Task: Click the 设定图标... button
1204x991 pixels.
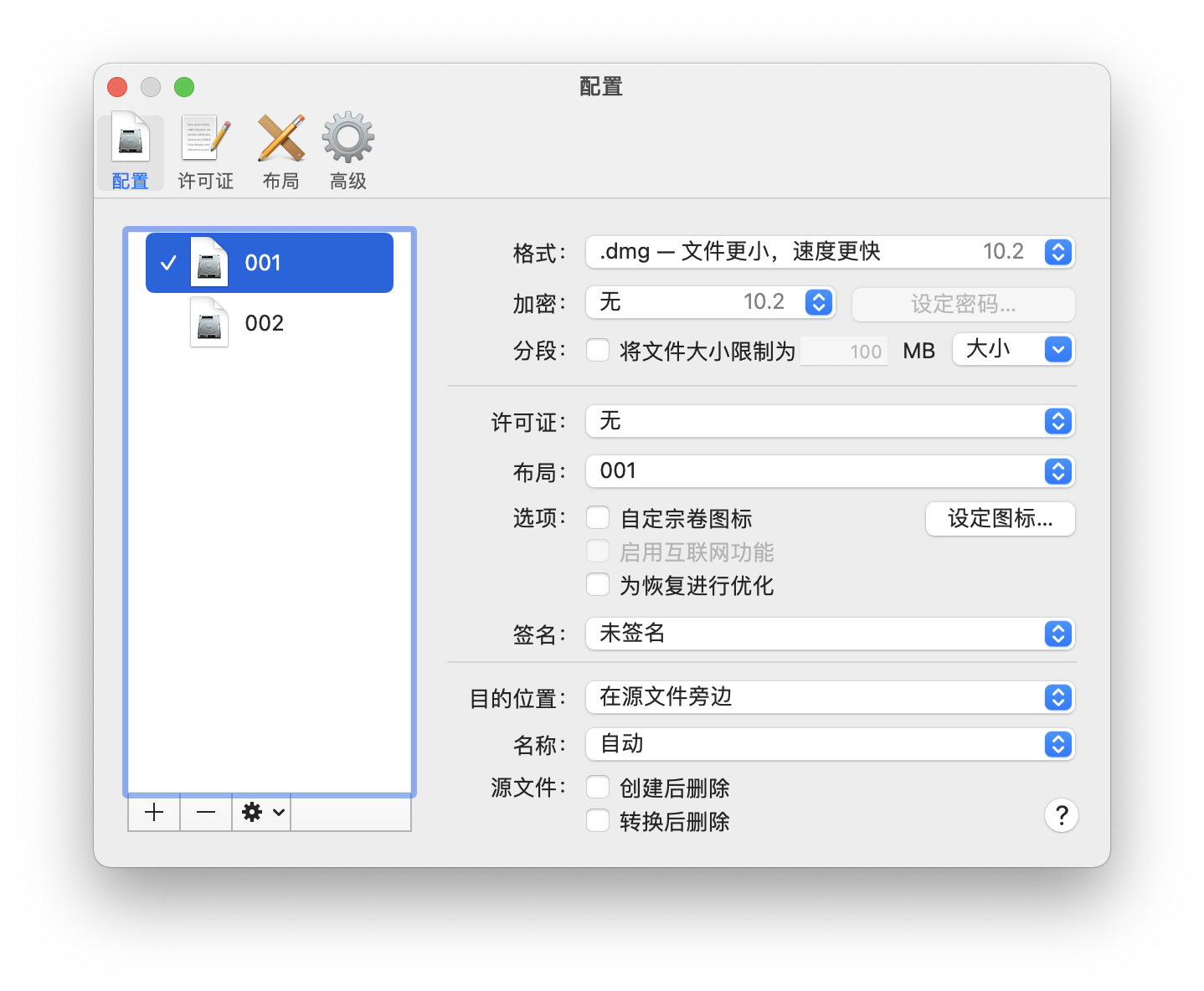Action: [1000, 519]
